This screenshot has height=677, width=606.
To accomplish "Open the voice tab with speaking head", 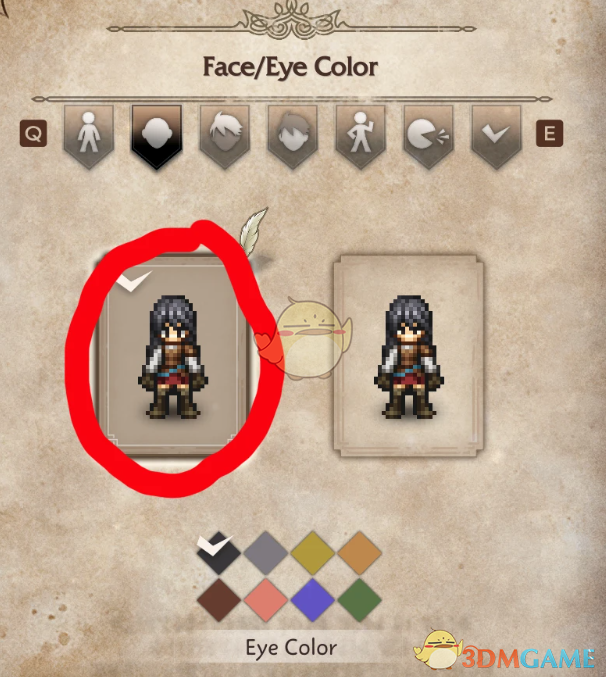I will tap(428, 135).
